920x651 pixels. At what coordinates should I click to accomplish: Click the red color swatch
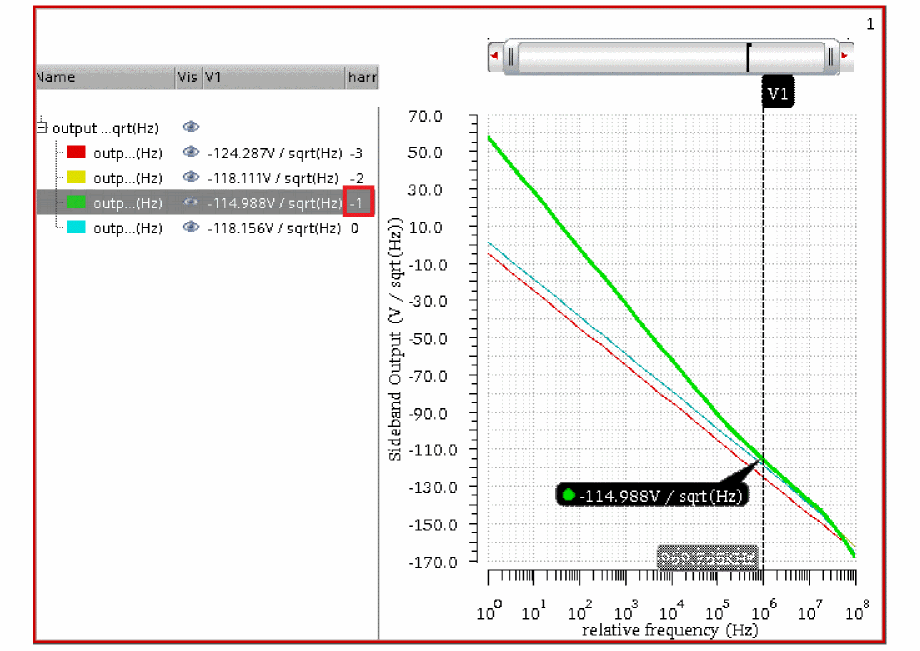tap(76, 152)
